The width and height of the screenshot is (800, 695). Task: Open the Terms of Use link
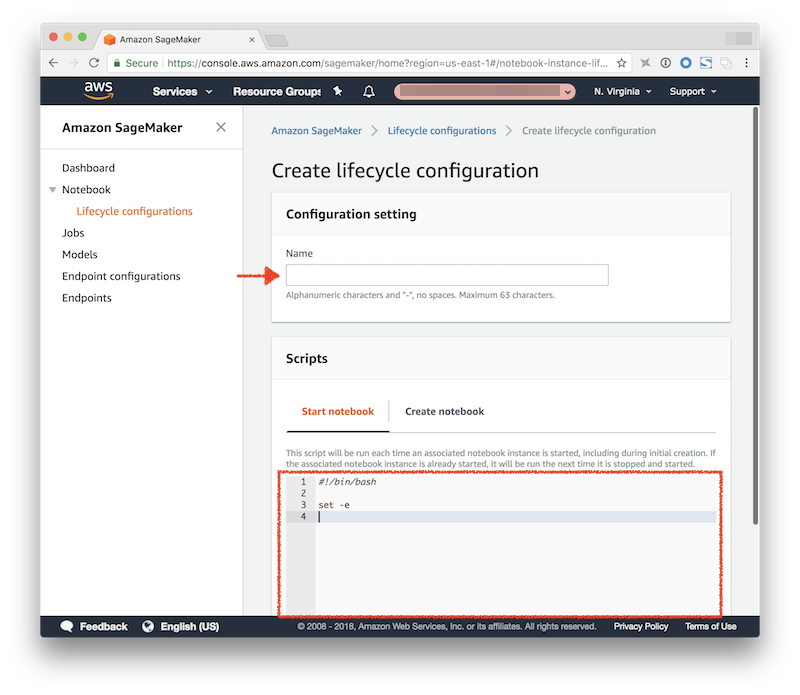[711, 626]
